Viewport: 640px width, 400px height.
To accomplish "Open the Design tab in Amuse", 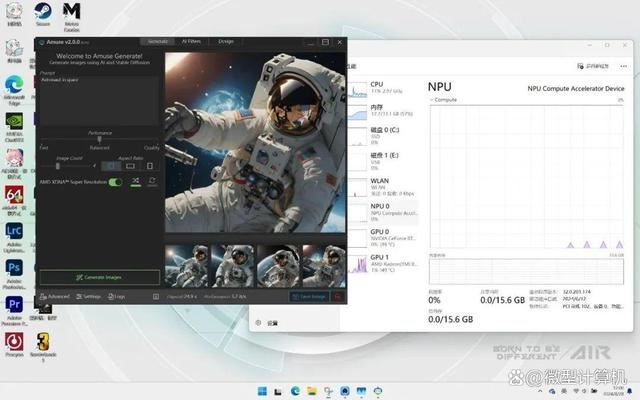I will pyautogui.click(x=226, y=41).
